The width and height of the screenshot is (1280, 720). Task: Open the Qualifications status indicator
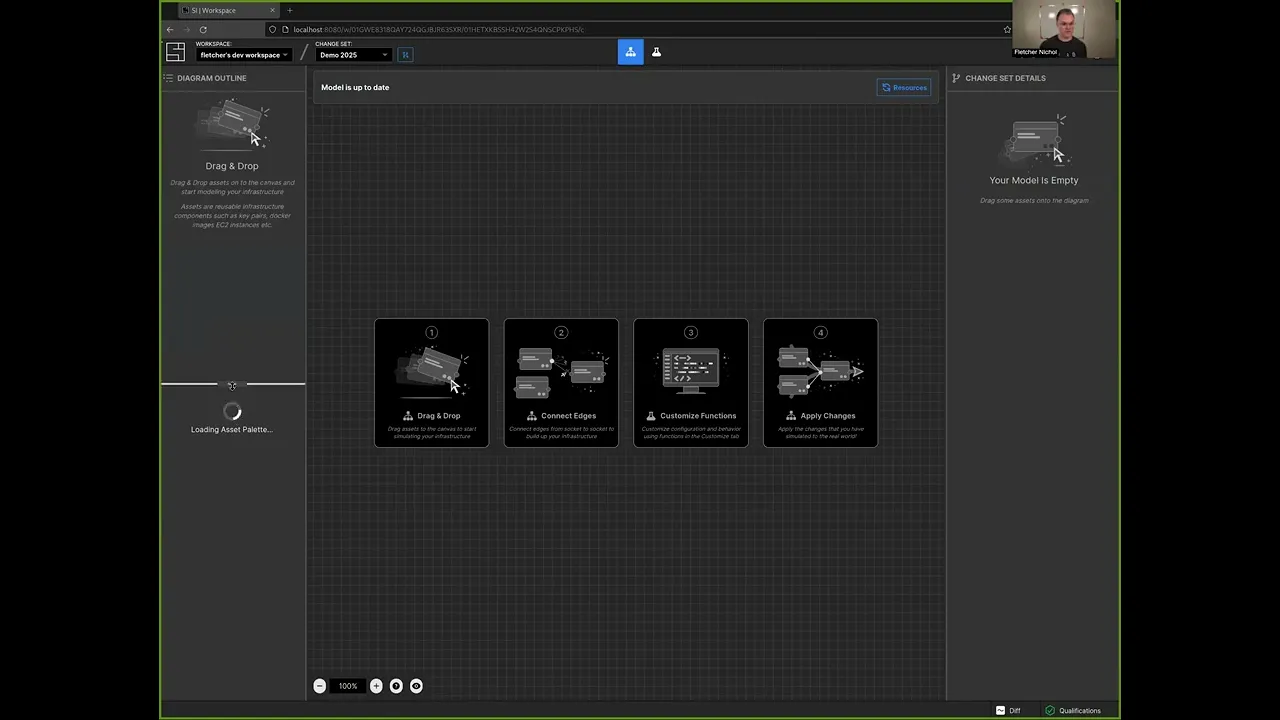coord(1073,710)
